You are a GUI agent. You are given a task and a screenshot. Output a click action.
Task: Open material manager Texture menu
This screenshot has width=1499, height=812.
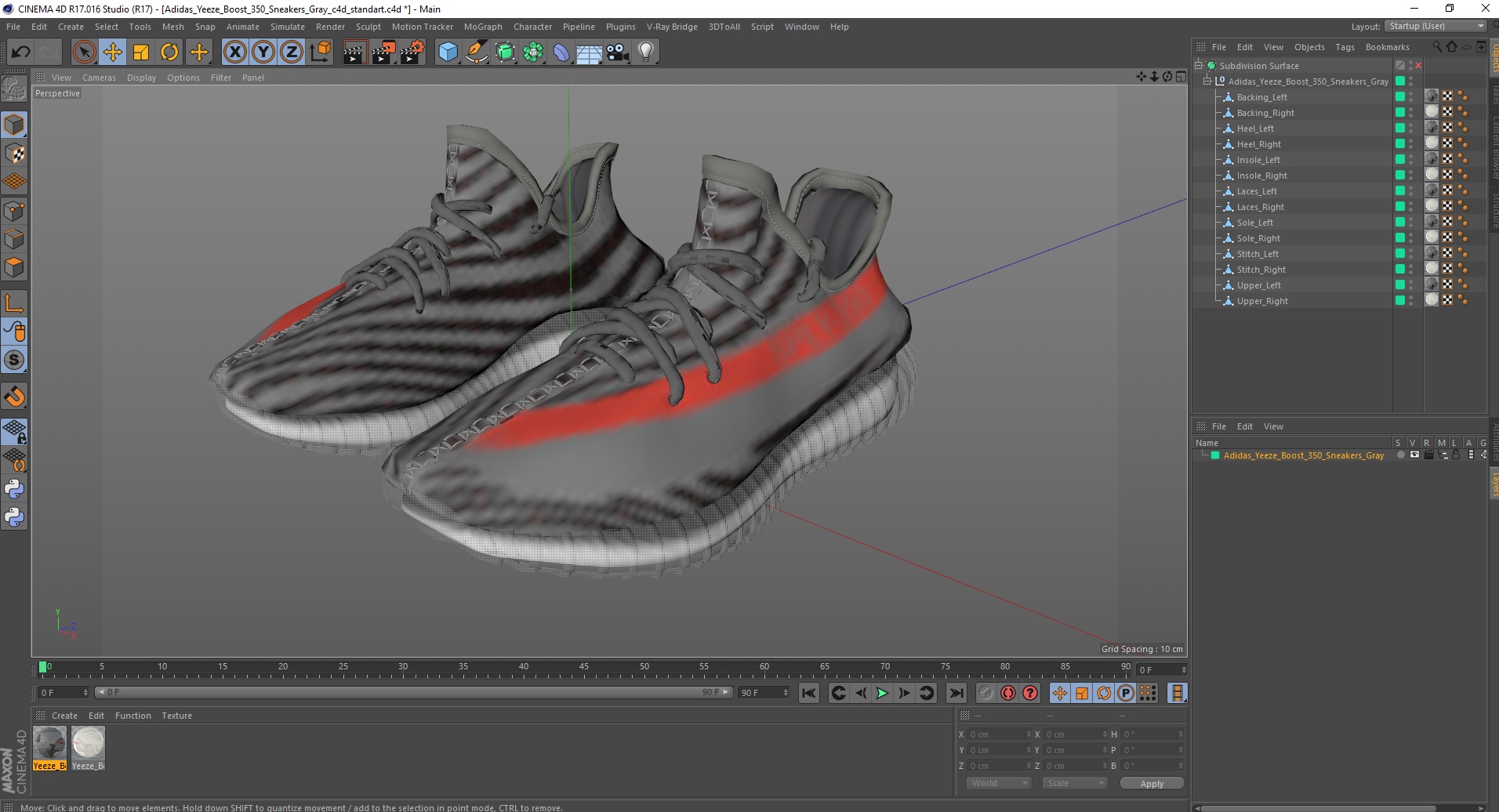coord(176,716)
